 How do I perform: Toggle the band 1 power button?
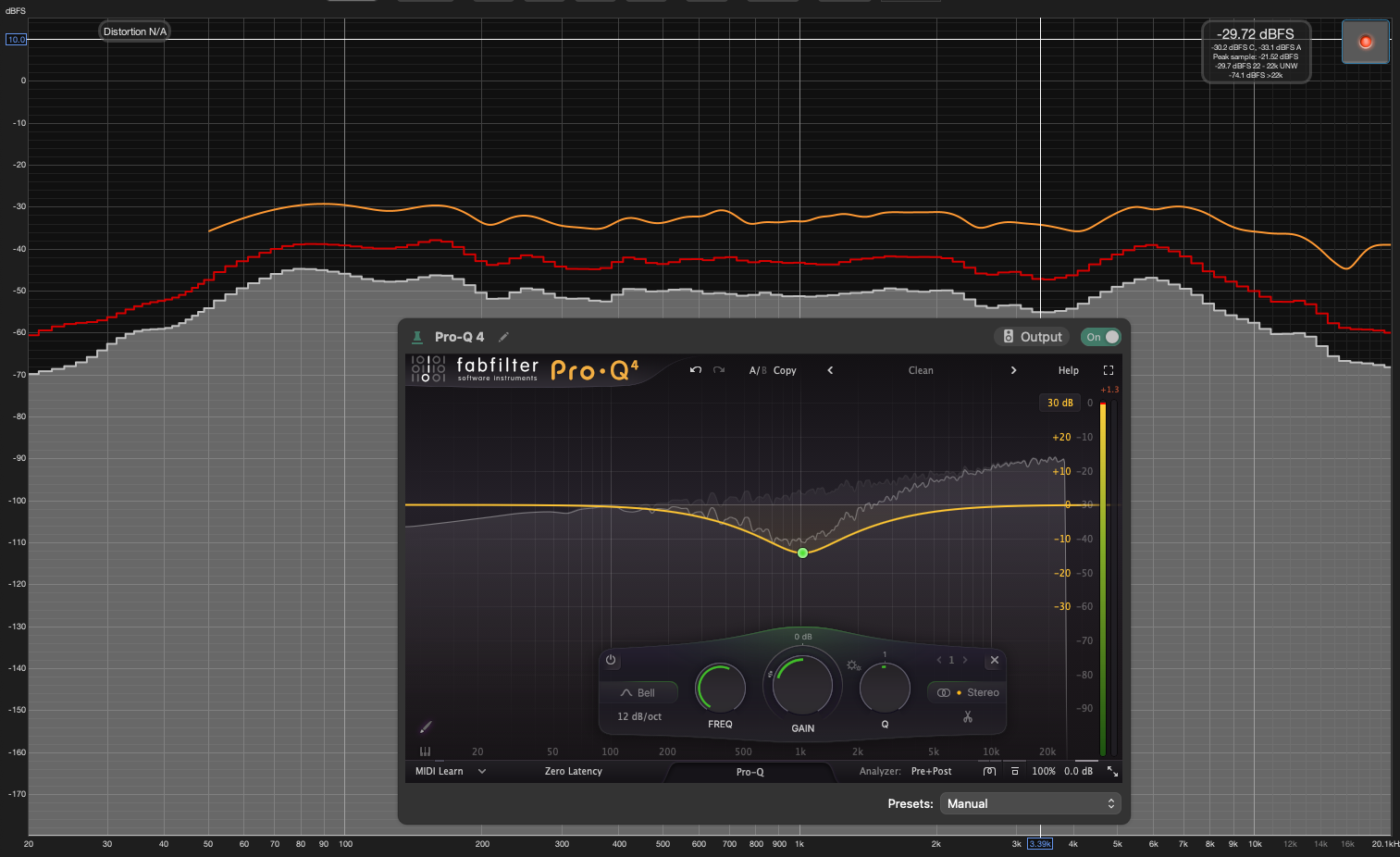point(611,660)
